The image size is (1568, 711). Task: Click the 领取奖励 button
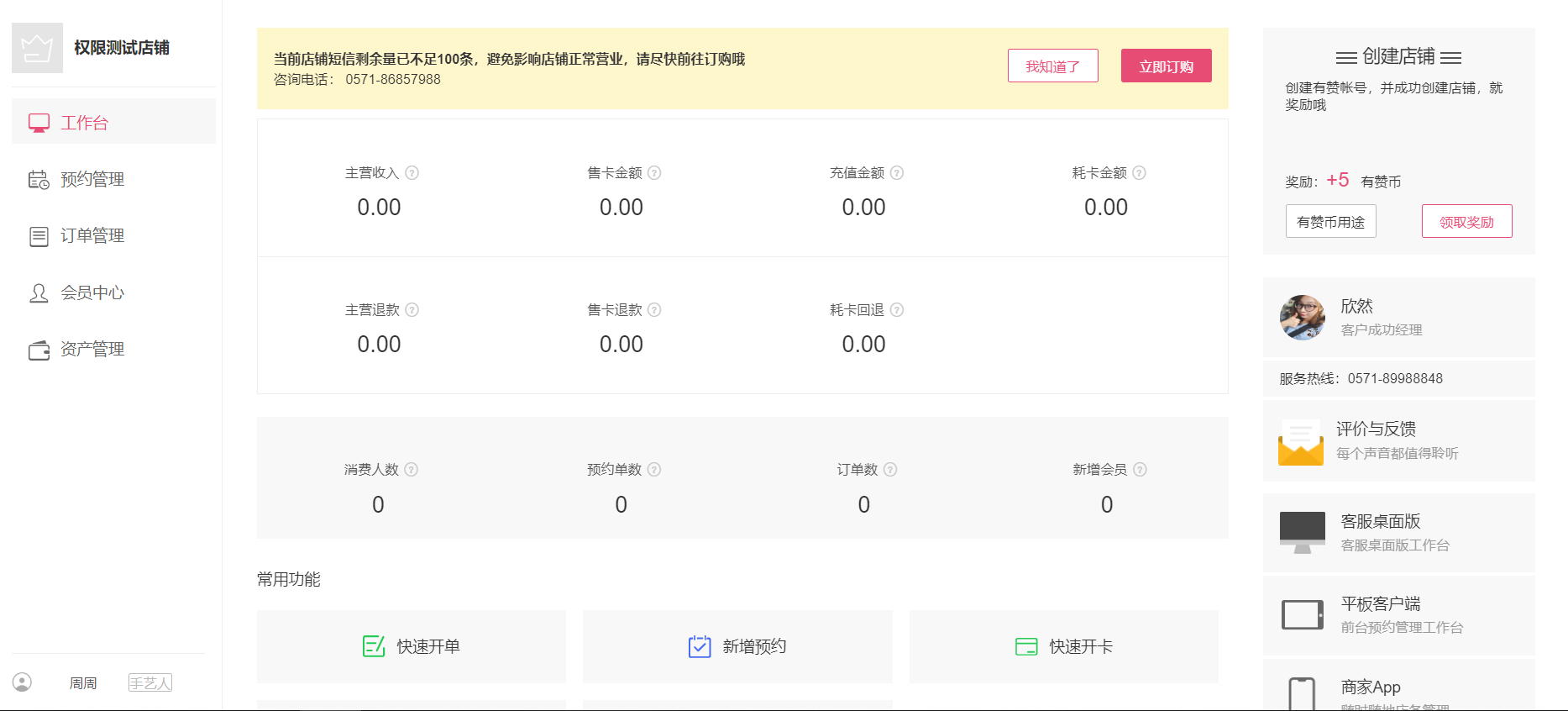[x=1466, y=222]
